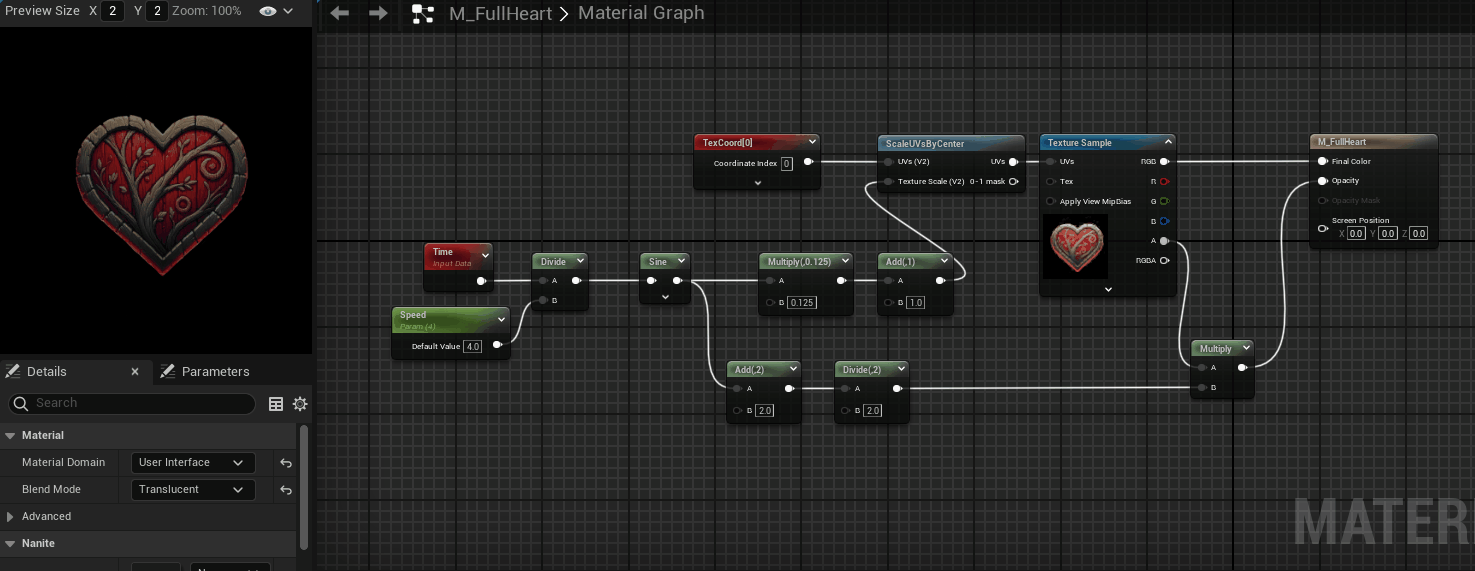Open the Blend Mode Translucent dropdown
The width and height of the screenshot is (1475, 571).
[x=192, y=490]
